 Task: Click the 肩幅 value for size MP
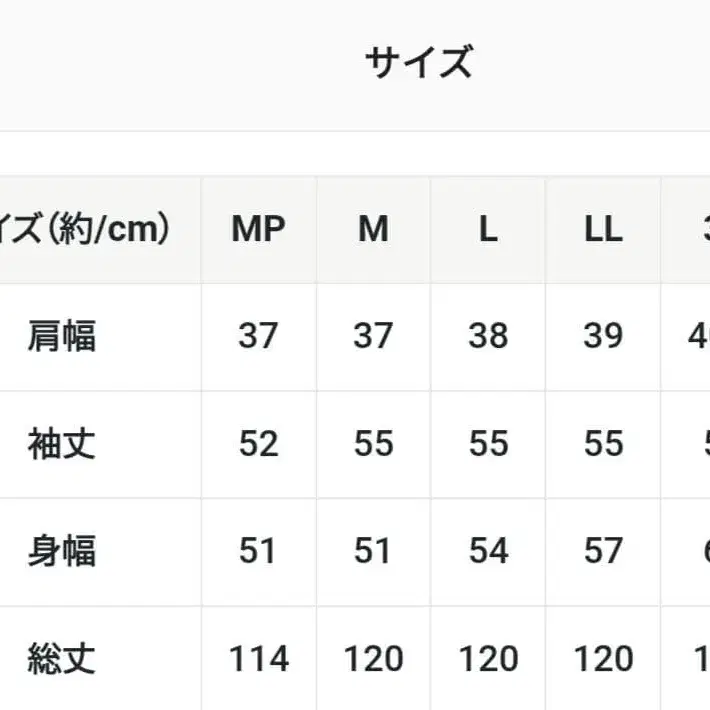coord(258,336)
